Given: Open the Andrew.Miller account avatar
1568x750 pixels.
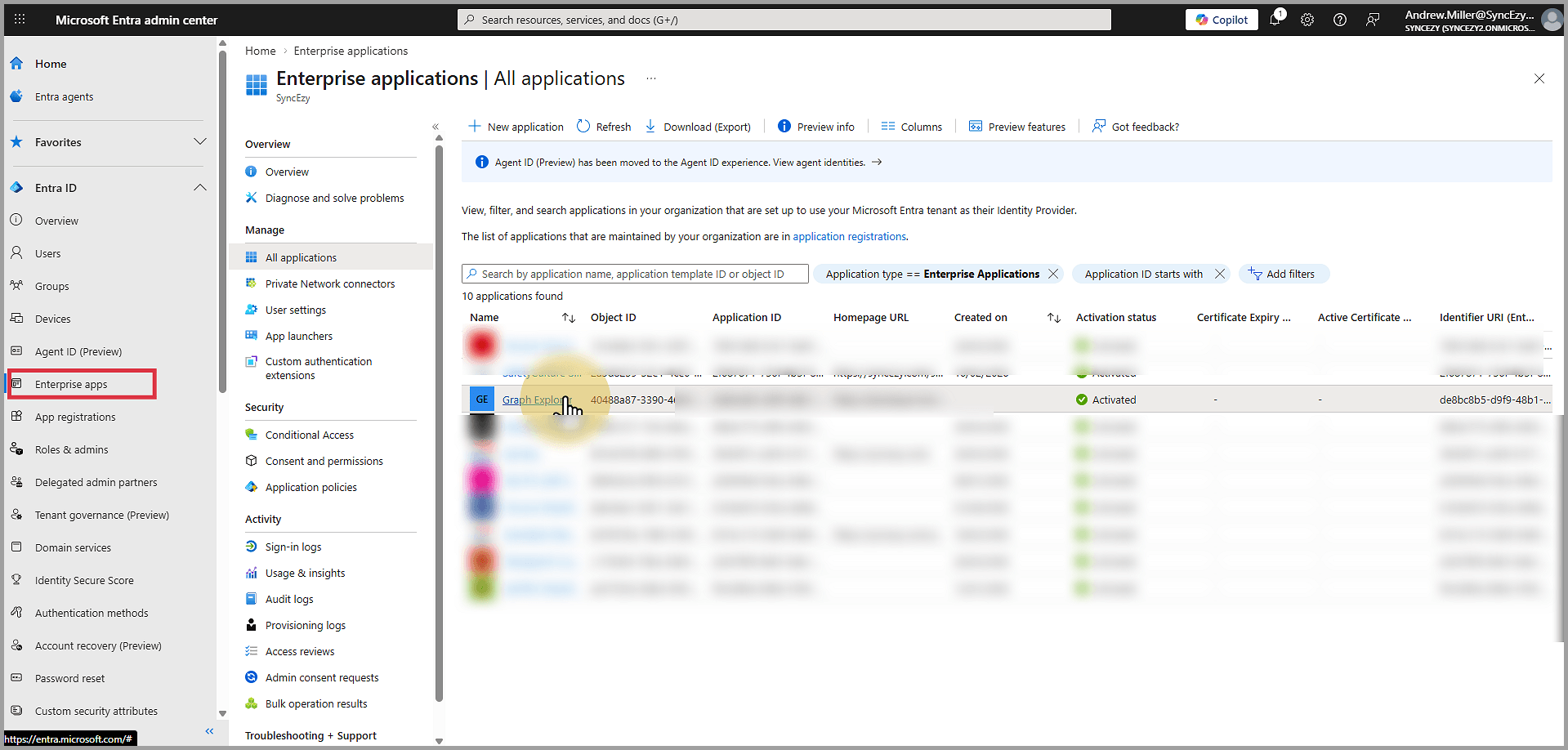Looking at the screenshot, I should [1551, 20].
